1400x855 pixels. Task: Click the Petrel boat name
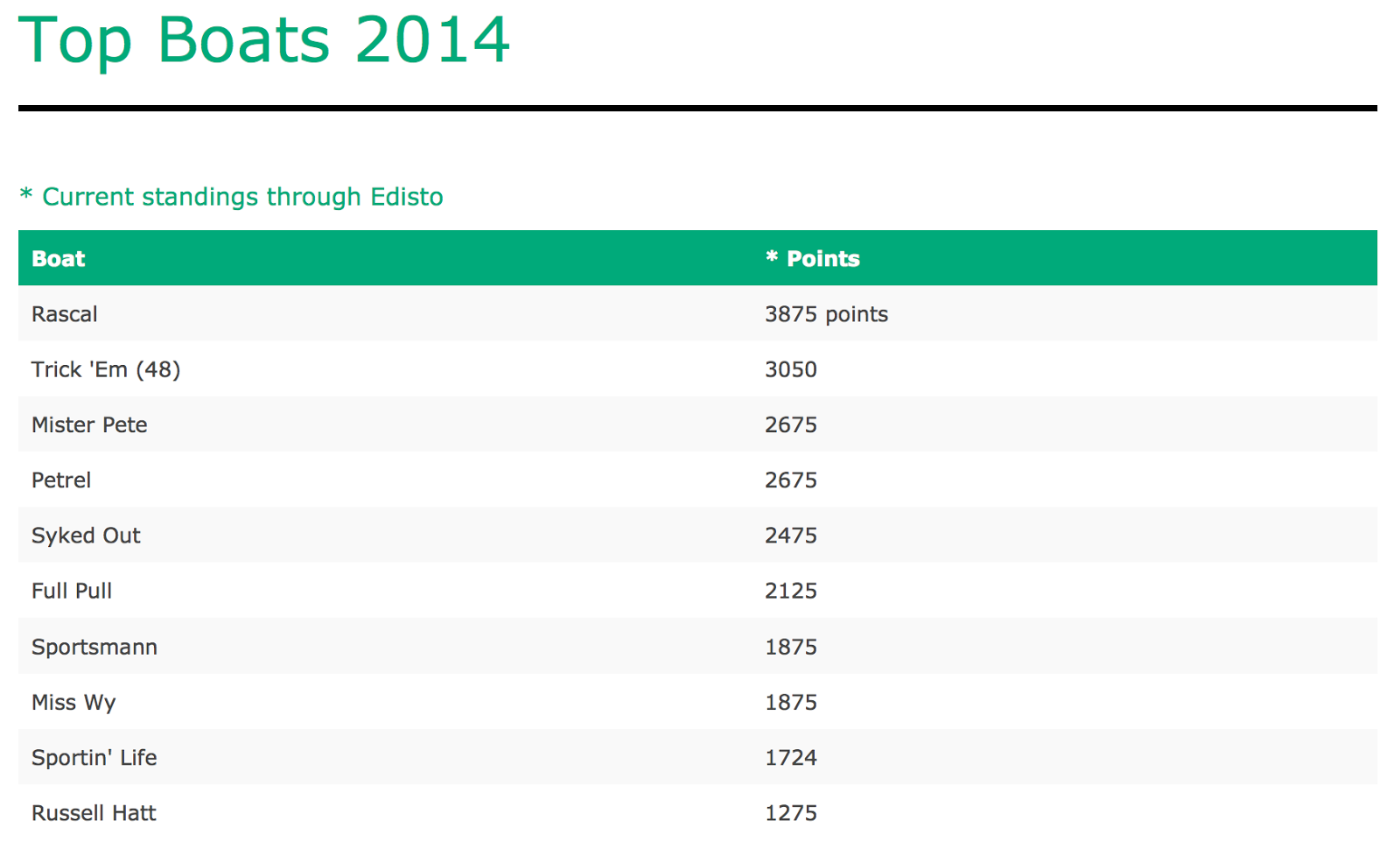61,480
